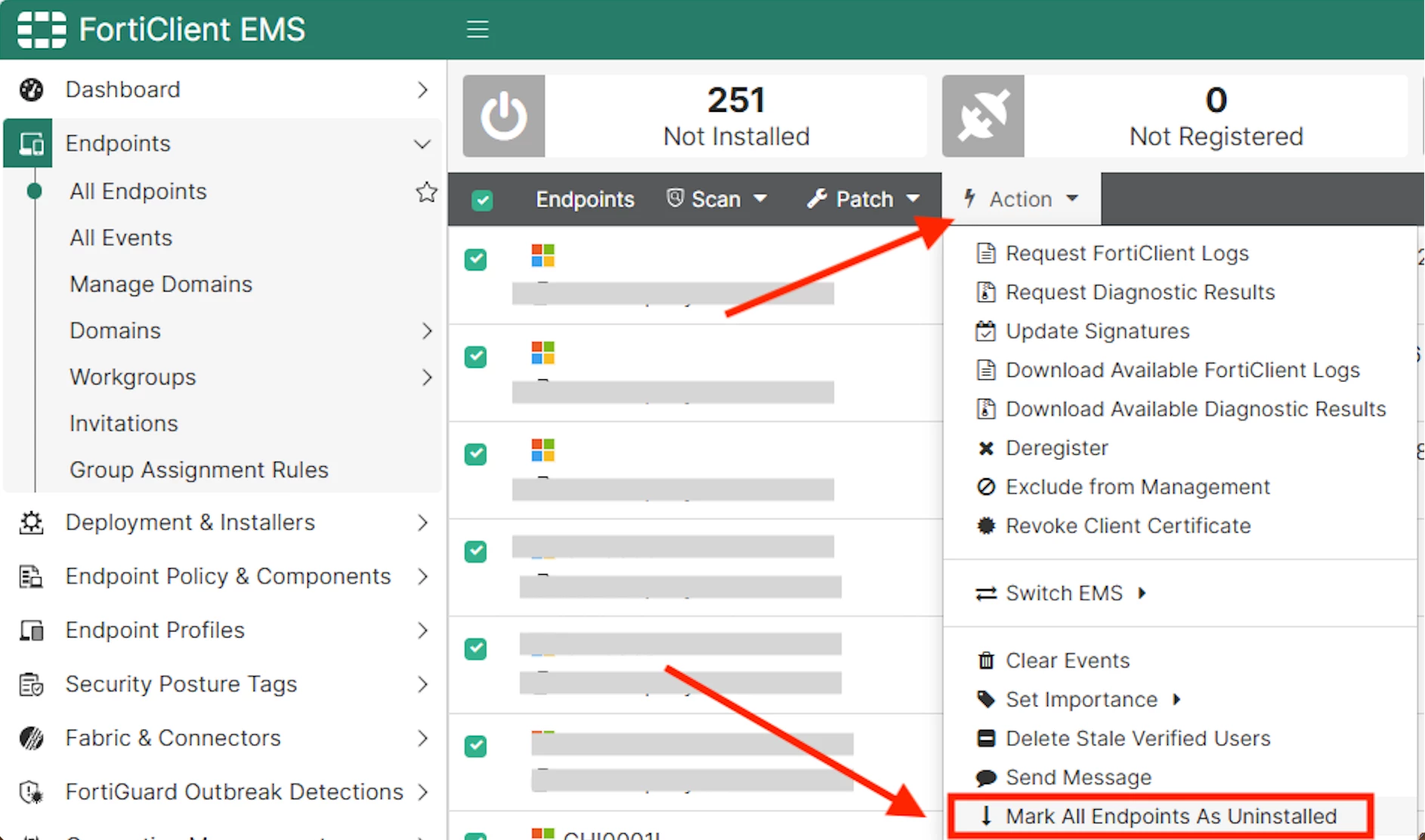Click the Request Diagnostic Results icon
Viewport: 1425px width, 840px height.
point(986,292)
